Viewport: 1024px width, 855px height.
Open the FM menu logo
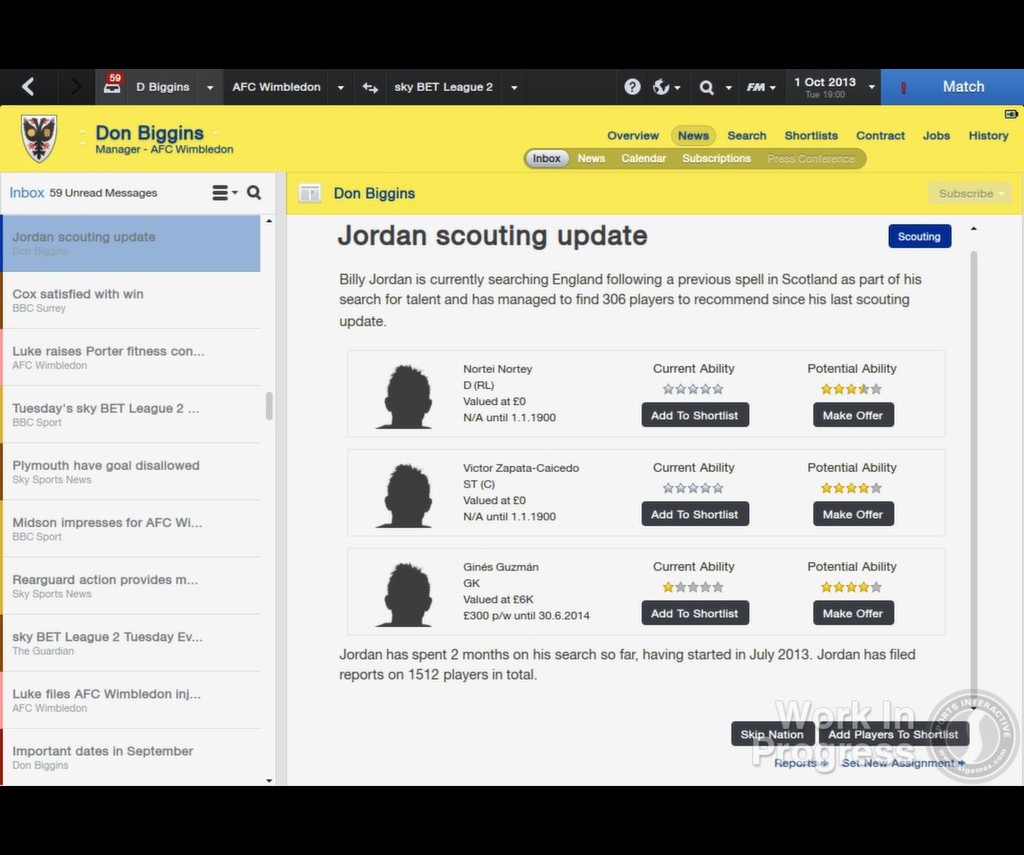[x=756, y=87]
